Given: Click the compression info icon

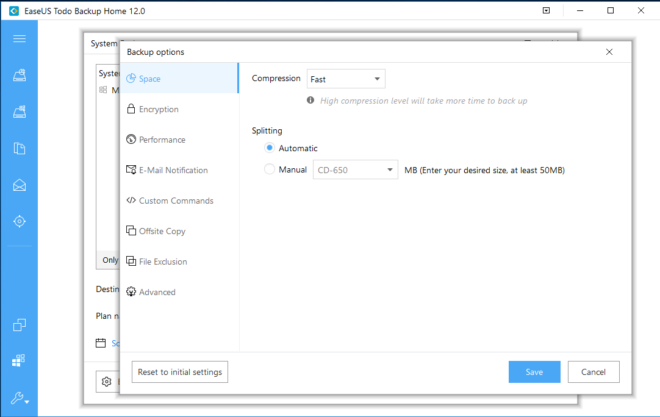Looking at the screenshot, I should [310, 100].
